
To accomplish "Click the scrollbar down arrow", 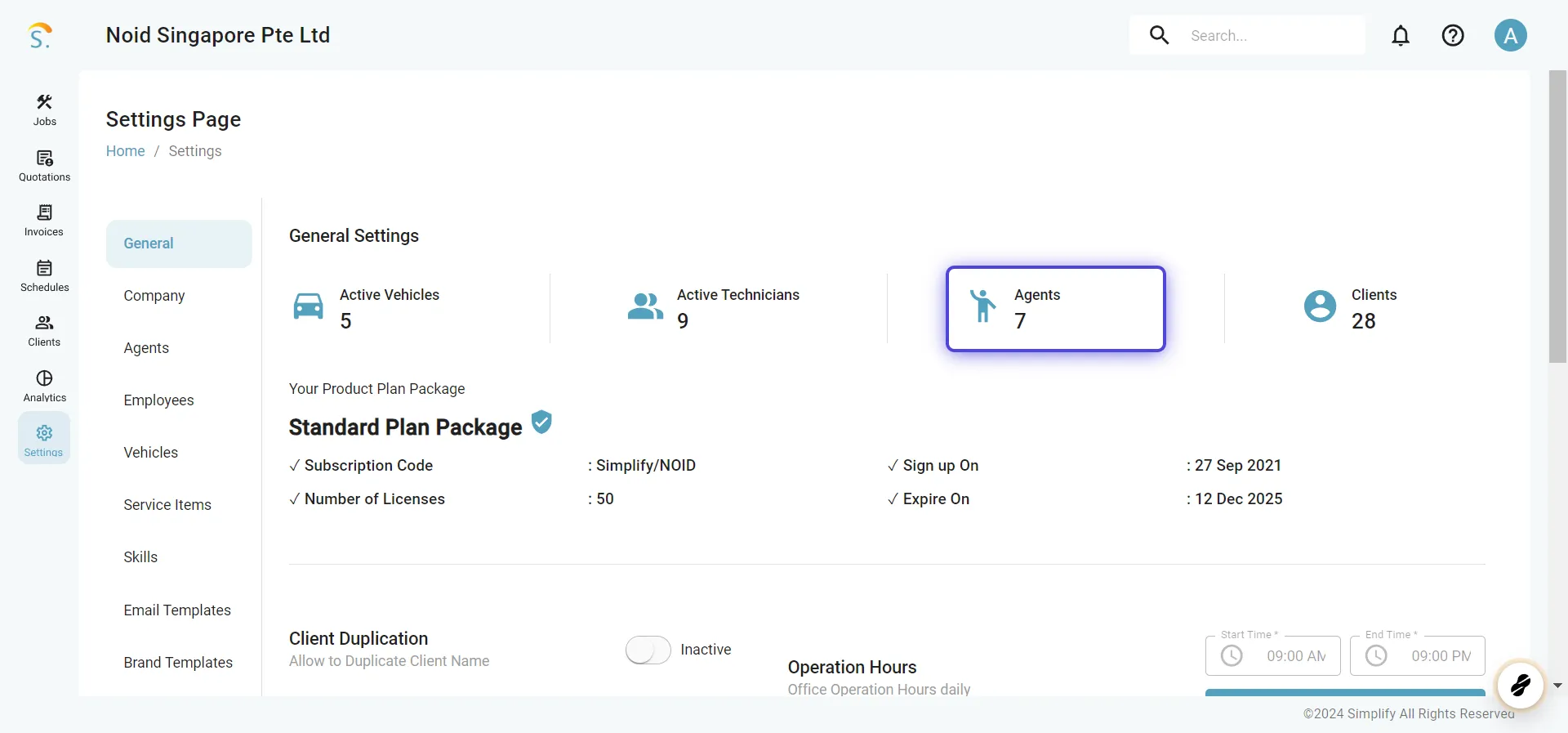I will 1557,686.
